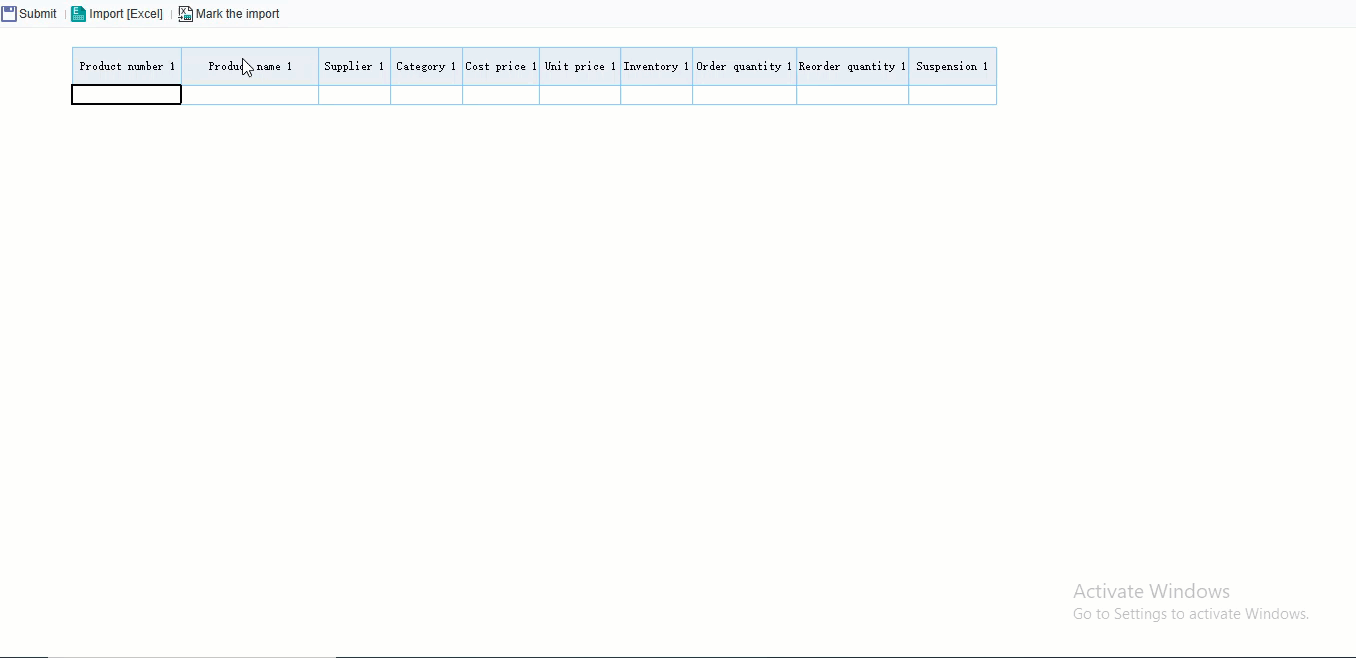Viewport: 1356px width, 658px height.
Task: Activate empty cell under Product name 1
Action: coord(250,95)
